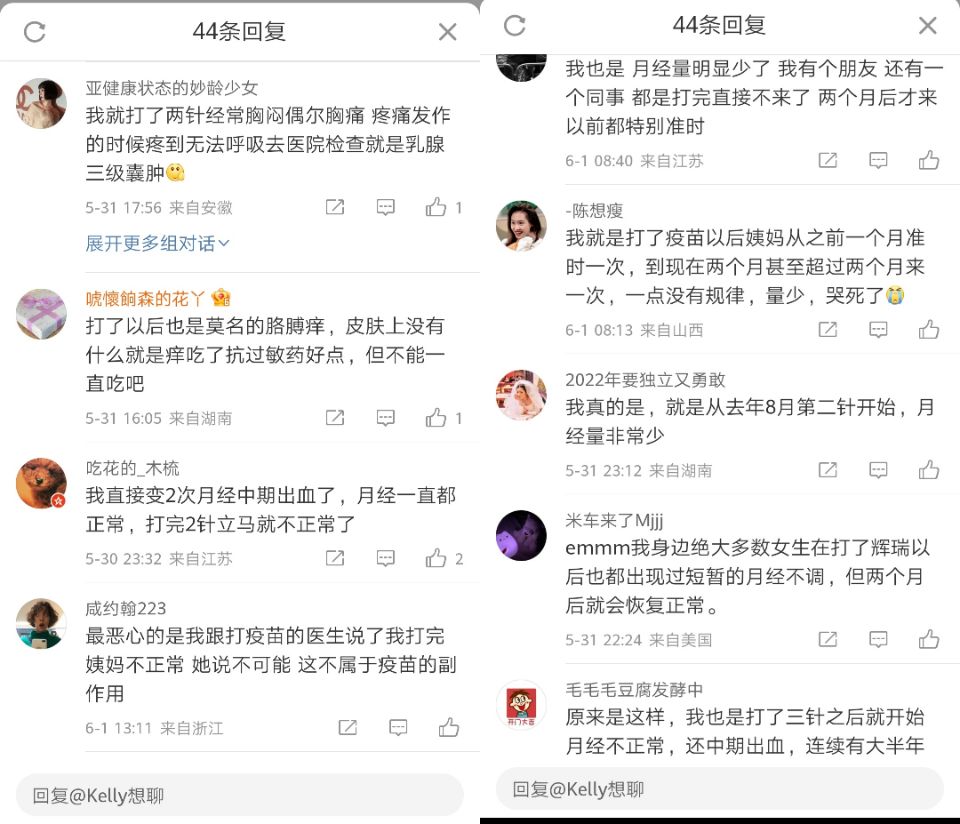The width and height of the screenshot is (960, 824).
Task: Open 毛毛毛豆腐发酵中 profile avatar
Action: pos(521,705)
